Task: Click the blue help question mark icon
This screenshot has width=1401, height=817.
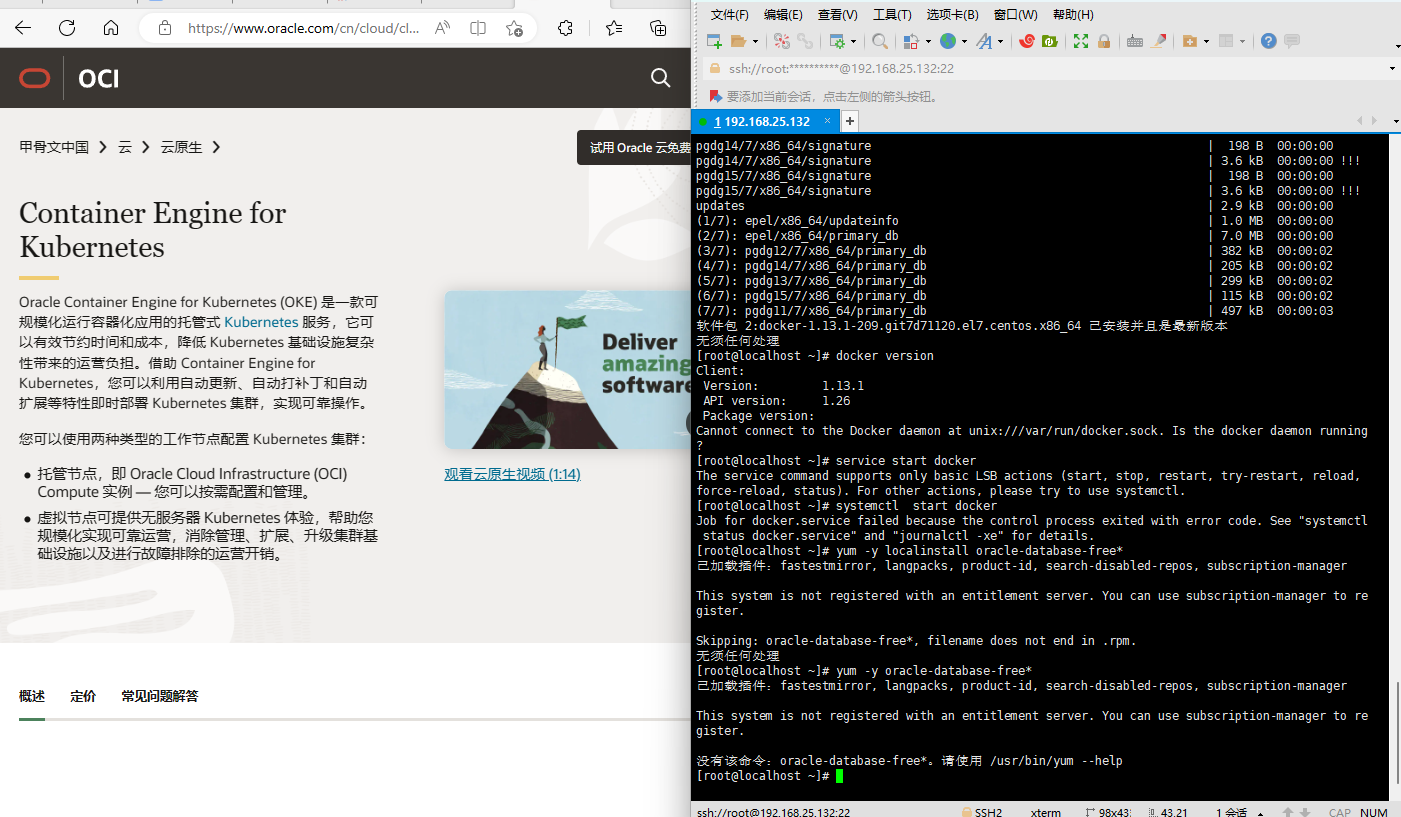Action: click(x=1268, y=41)
